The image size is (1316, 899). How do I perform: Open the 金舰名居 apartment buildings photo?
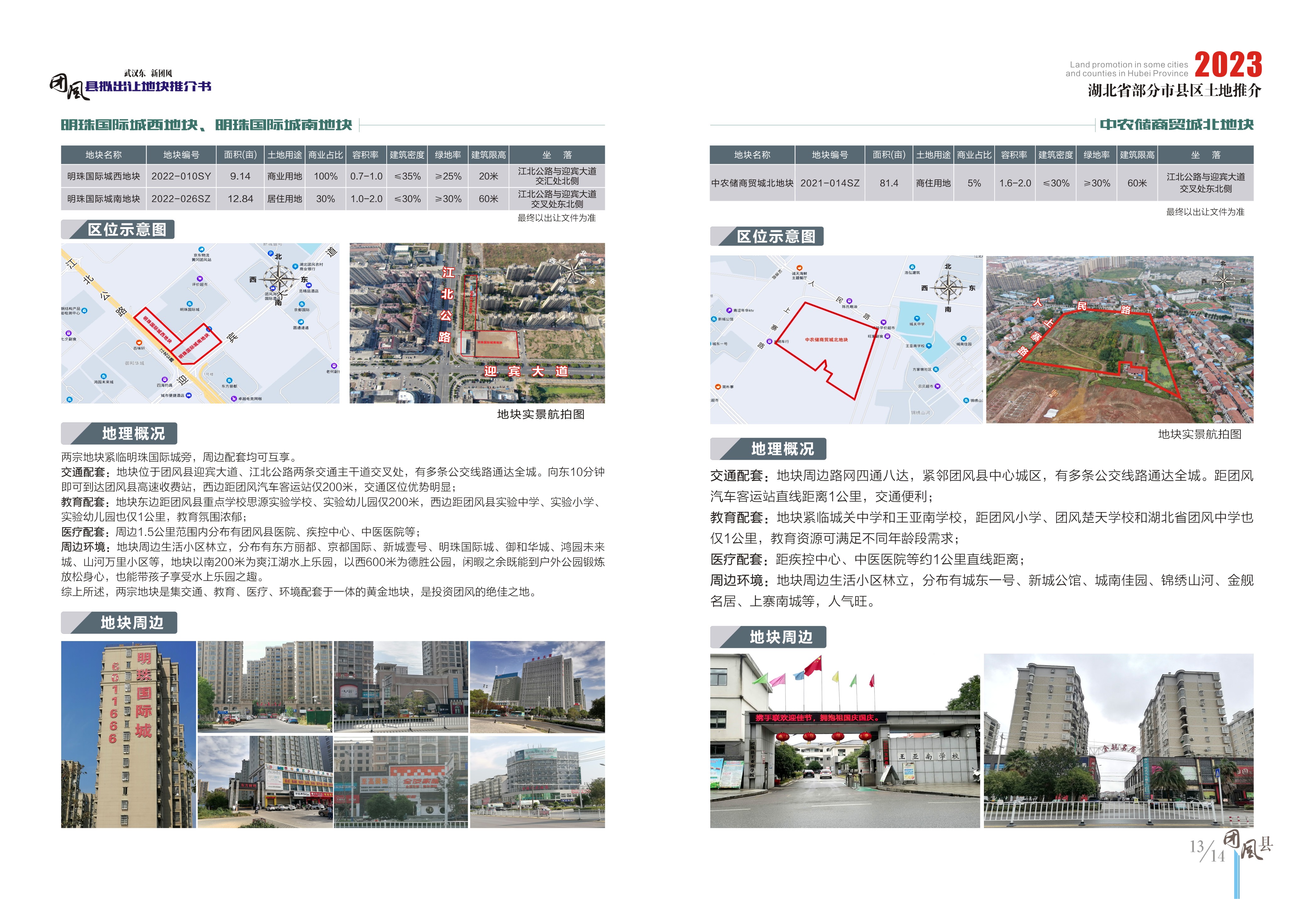pos(1118,741)
